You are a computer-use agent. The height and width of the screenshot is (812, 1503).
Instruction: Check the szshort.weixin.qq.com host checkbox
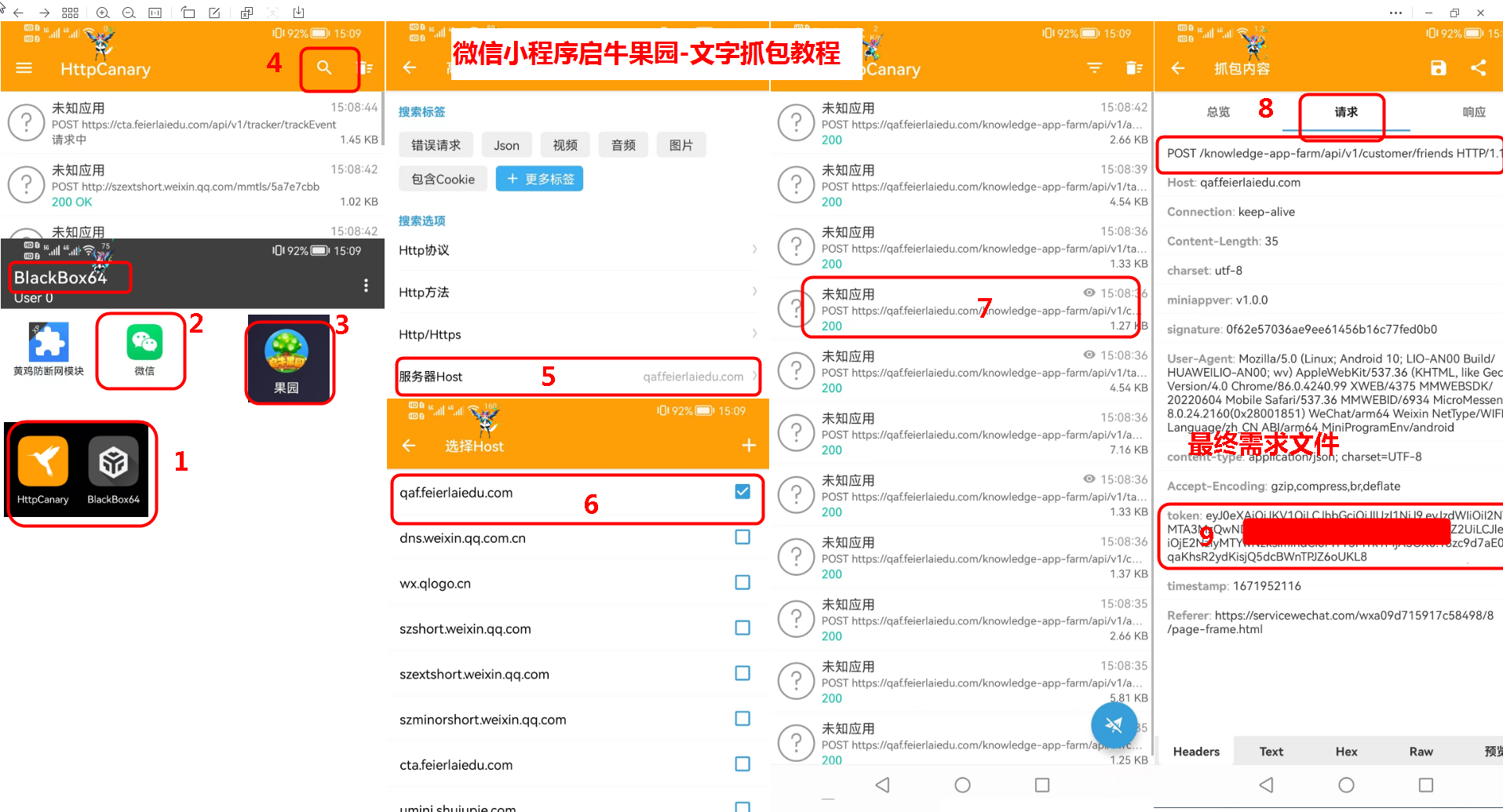[742, 628]
